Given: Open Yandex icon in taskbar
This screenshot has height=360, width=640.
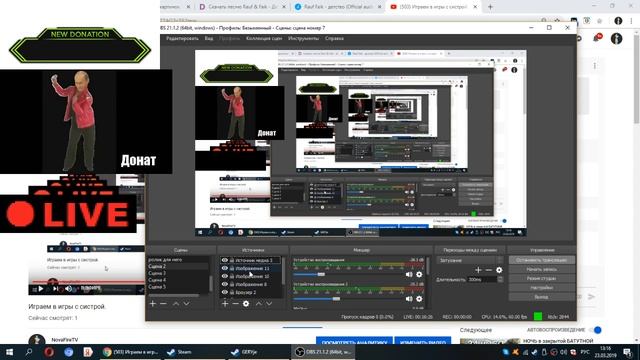Looking at the screenshot, I should click(88, 352).
